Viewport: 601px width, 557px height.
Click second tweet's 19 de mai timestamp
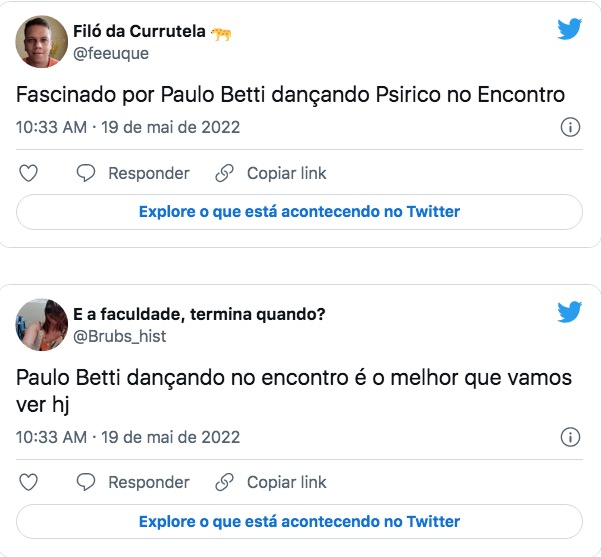click(x=172, y=437)
